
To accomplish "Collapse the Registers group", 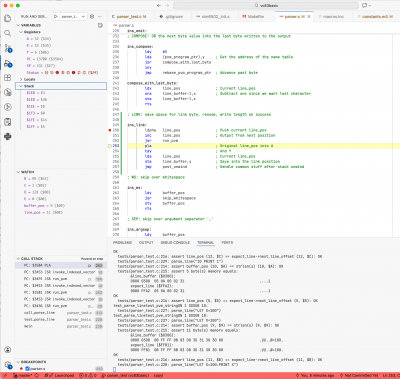I will click(x=21, y=32).
